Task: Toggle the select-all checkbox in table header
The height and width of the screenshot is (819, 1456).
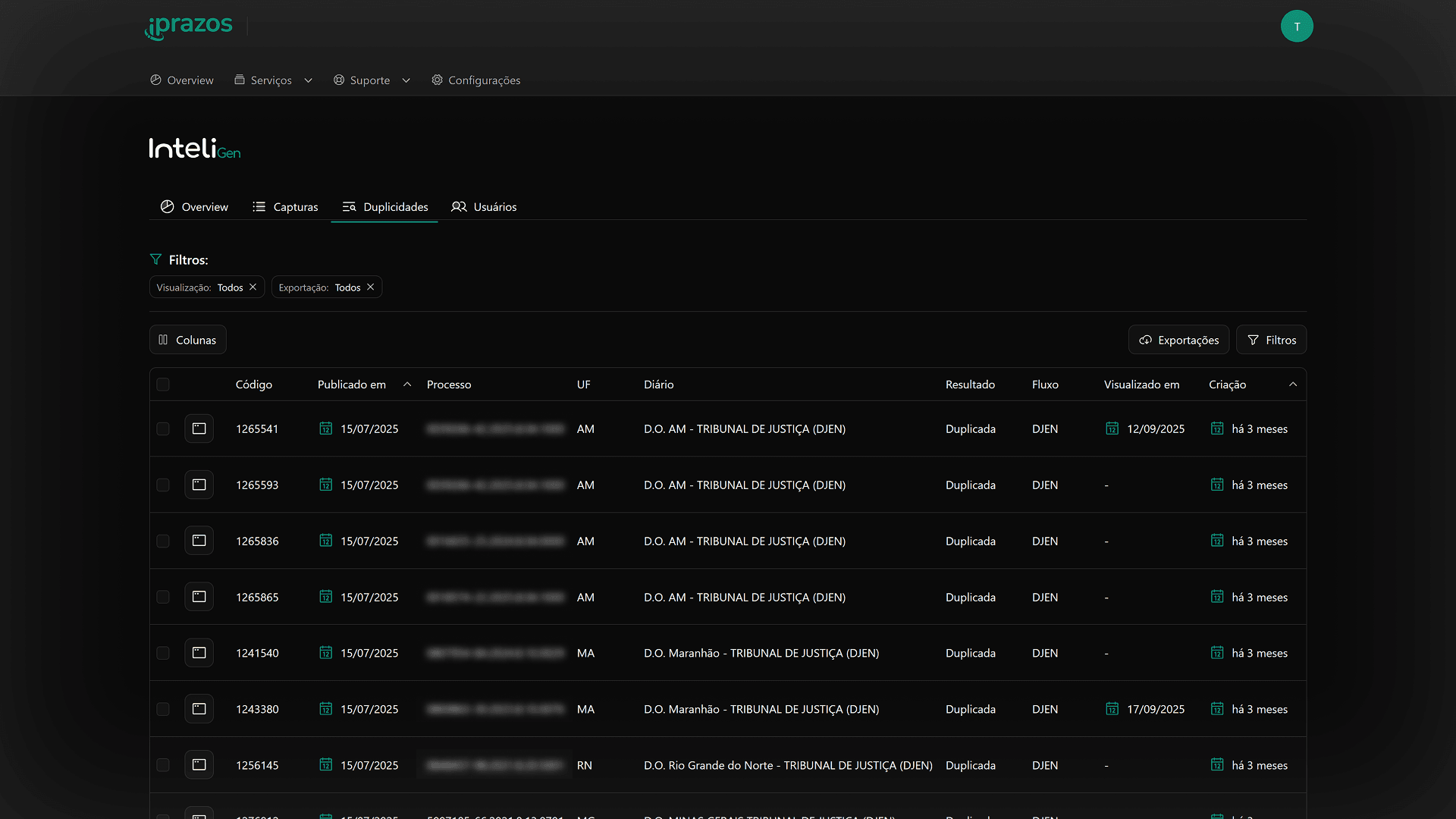Action: click(163, 384)
